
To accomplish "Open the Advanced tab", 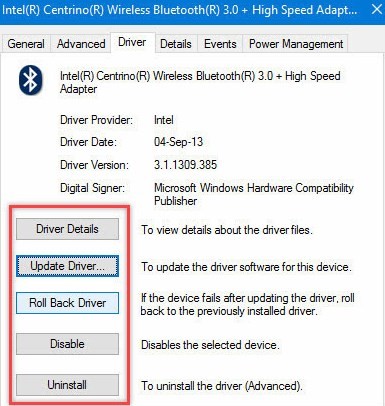I will 81,44.
